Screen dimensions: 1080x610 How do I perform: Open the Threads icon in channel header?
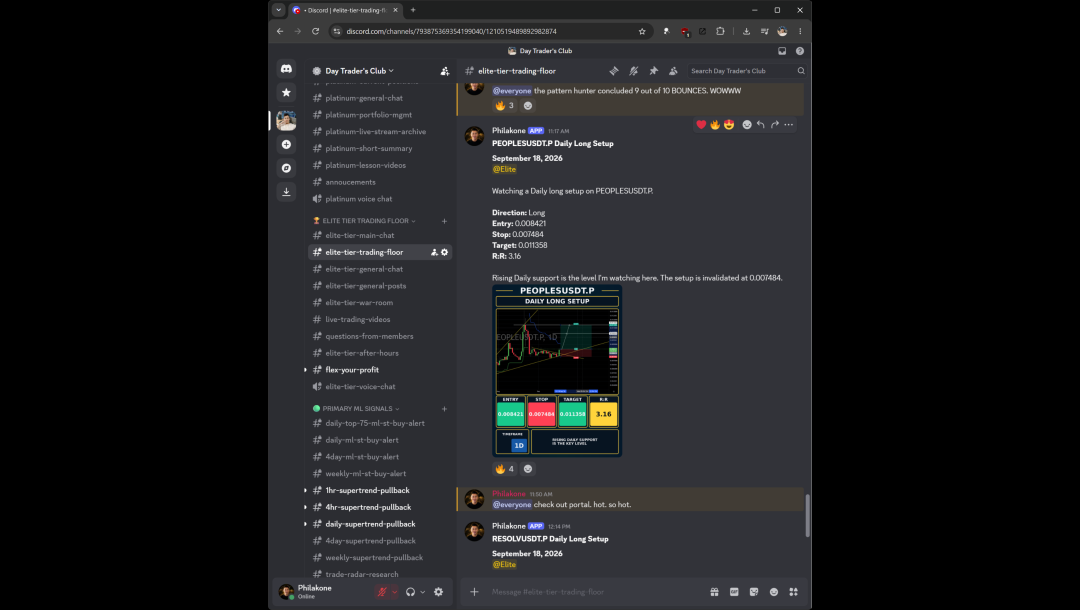614,71
